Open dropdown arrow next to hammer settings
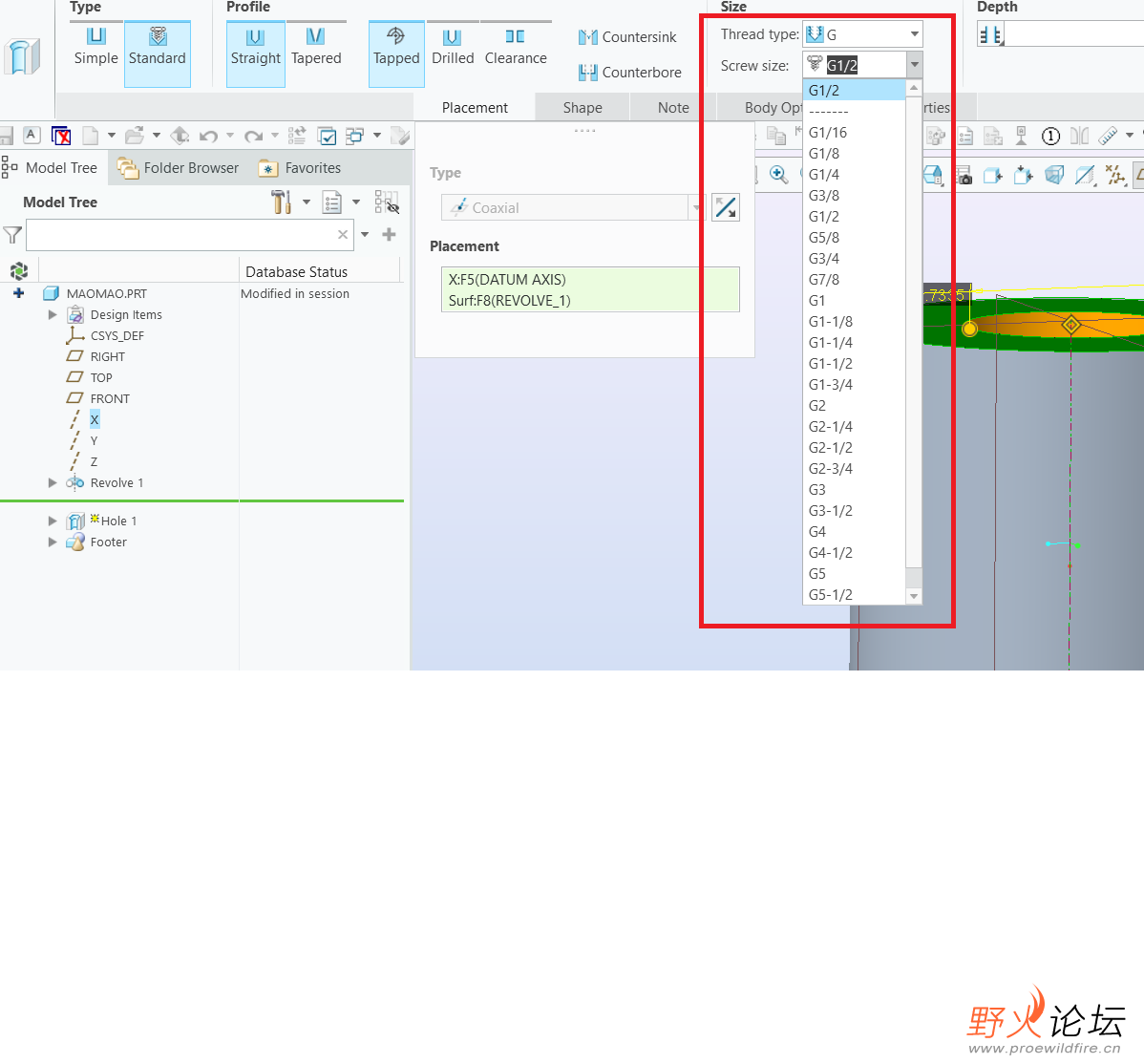 click(307, 202)
